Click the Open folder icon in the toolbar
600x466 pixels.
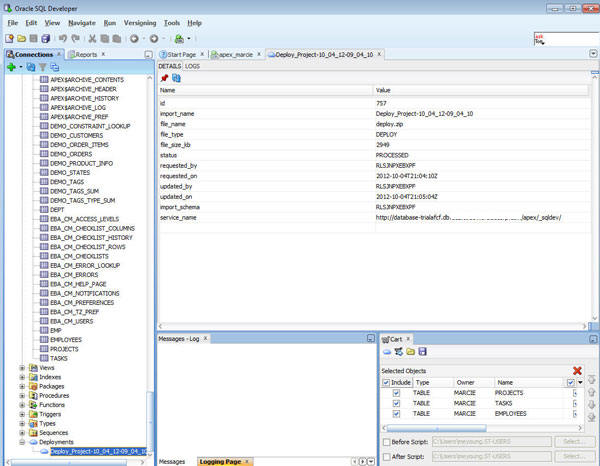(x=22, y=38)
